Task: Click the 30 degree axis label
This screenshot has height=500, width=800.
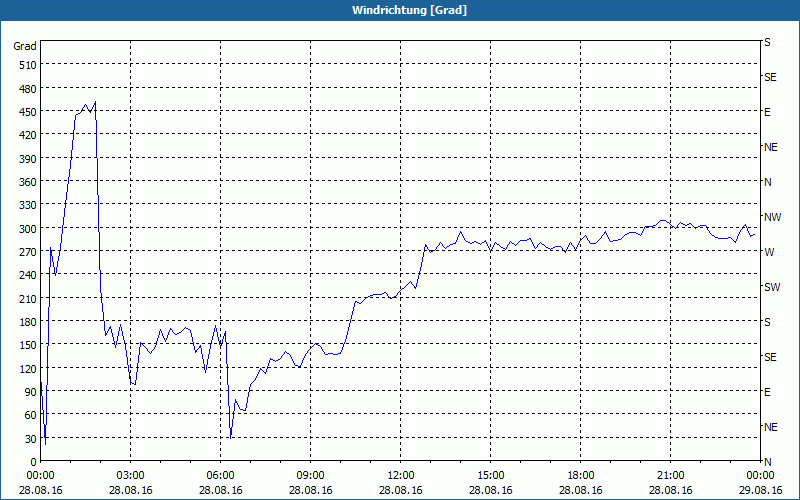Action: coord(31,439)
